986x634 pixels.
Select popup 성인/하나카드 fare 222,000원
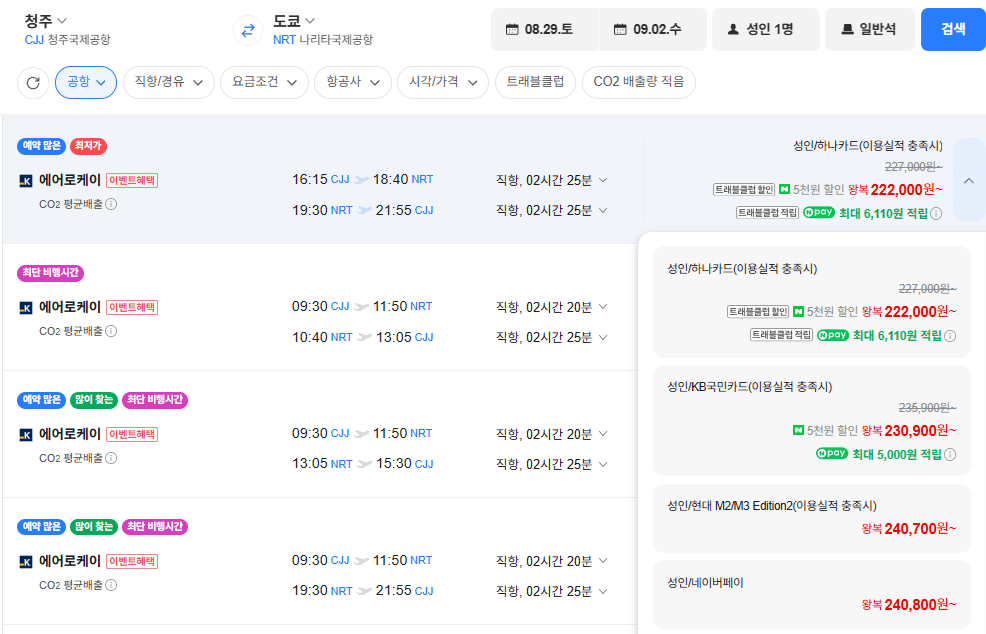click(x=812, y=302)
